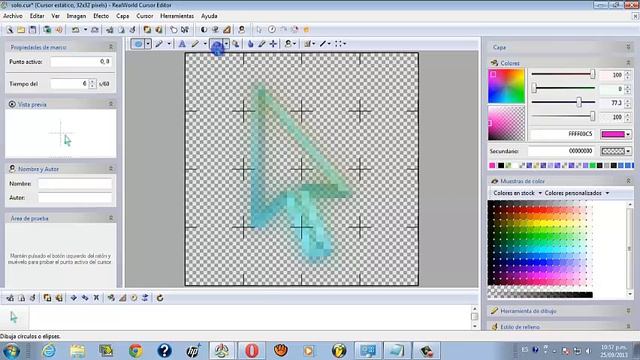Open the Secundario color dropdown

[628, 151]
